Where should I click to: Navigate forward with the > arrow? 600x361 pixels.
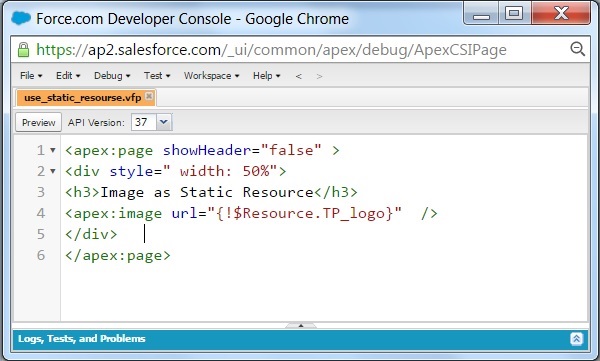click(320, 76)
